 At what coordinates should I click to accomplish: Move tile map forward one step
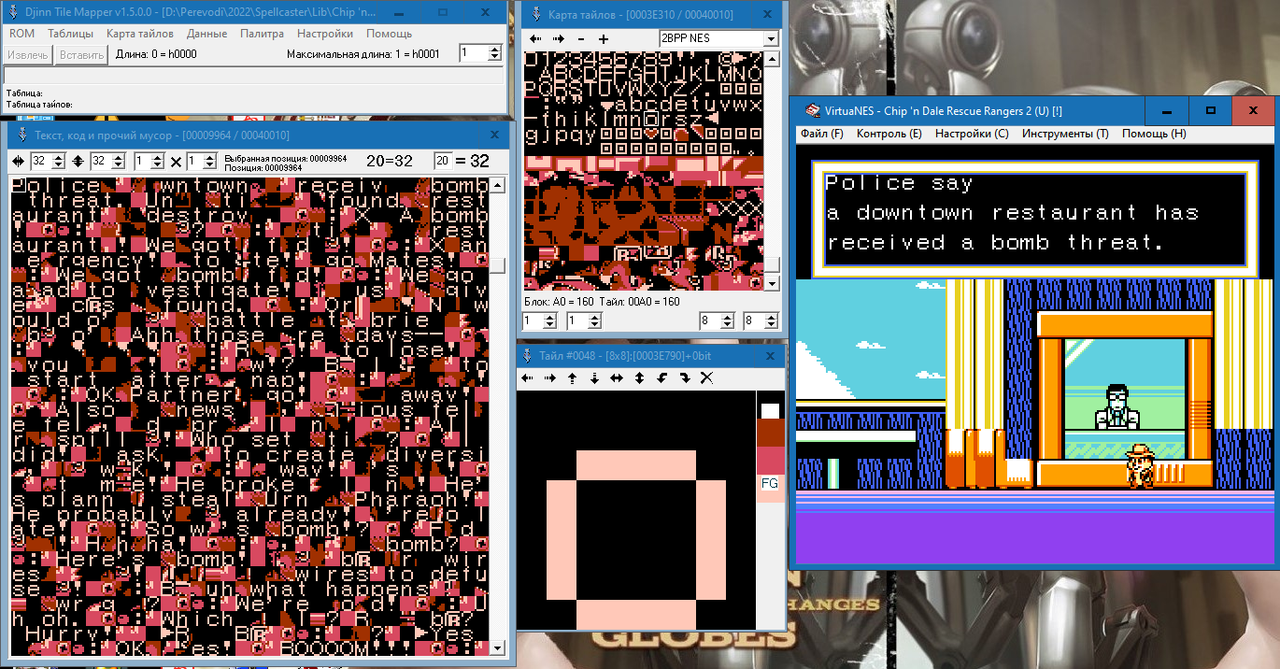coord(557,39)
